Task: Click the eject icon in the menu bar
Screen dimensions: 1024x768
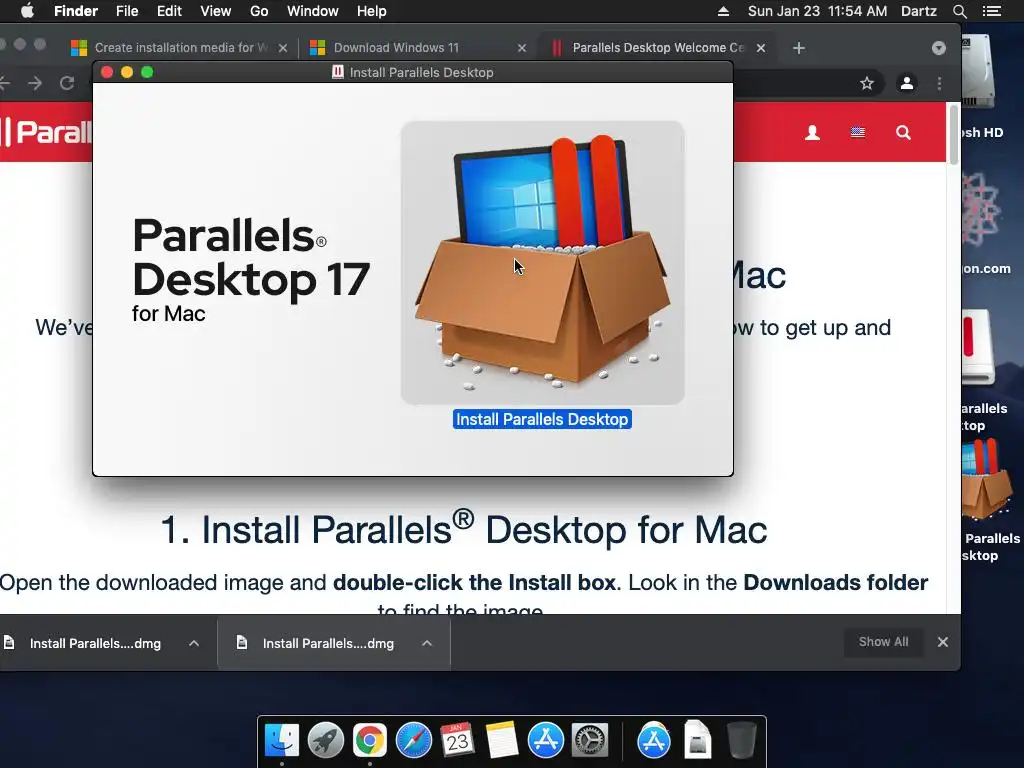Action: [x=723, y=11]
